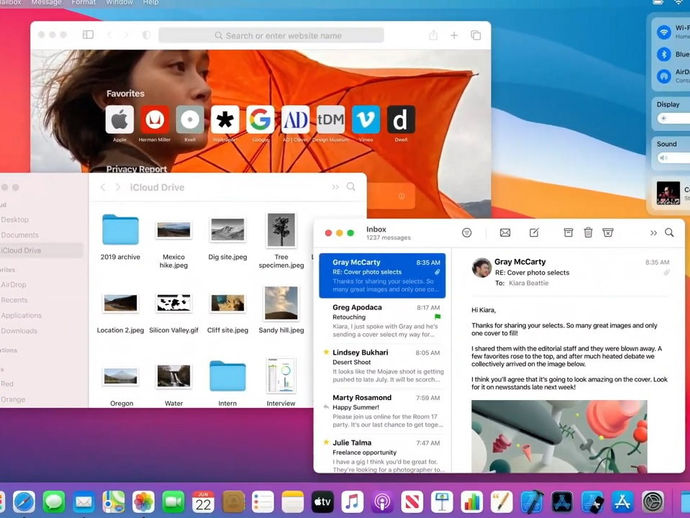Open Greg Apodaca Retouching email
Image resolution: width=690 pixels, height=518 pixels.
pos(382,321)
